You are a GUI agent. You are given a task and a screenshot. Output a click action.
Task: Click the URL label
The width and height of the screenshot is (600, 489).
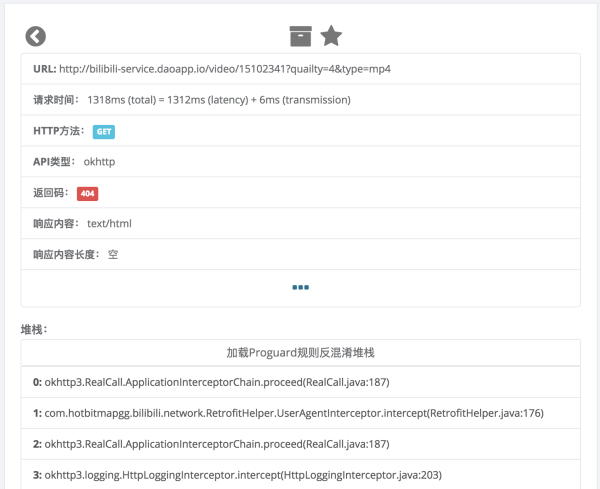click(44, 69)
